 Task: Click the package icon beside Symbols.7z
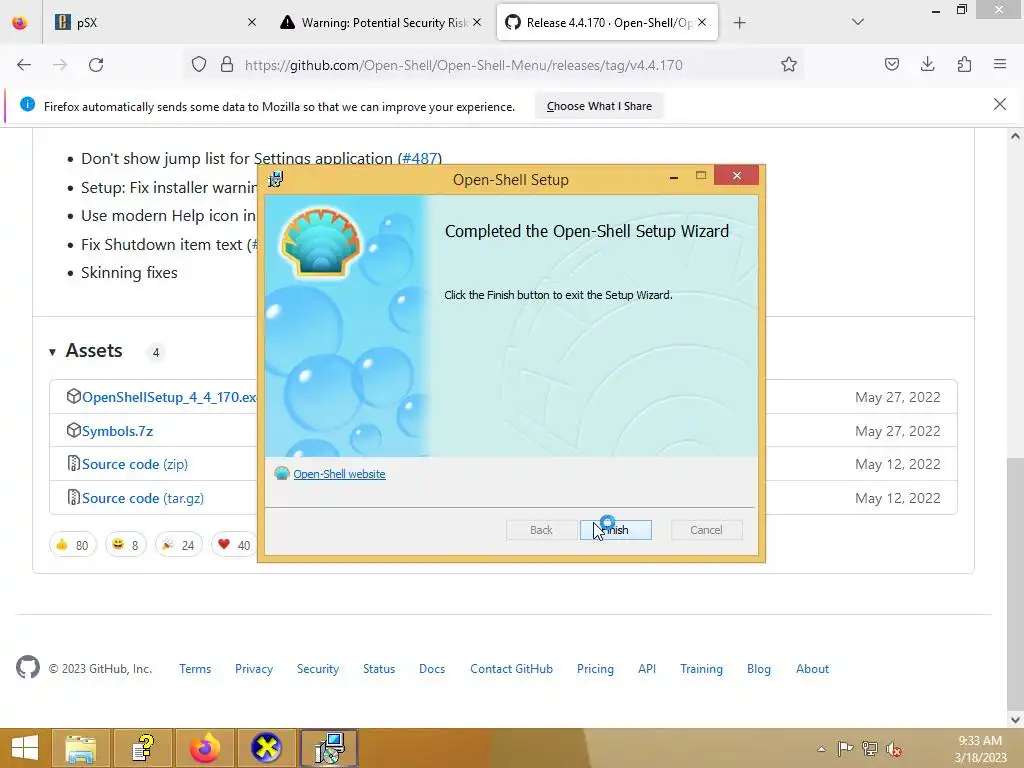(73, 430)
